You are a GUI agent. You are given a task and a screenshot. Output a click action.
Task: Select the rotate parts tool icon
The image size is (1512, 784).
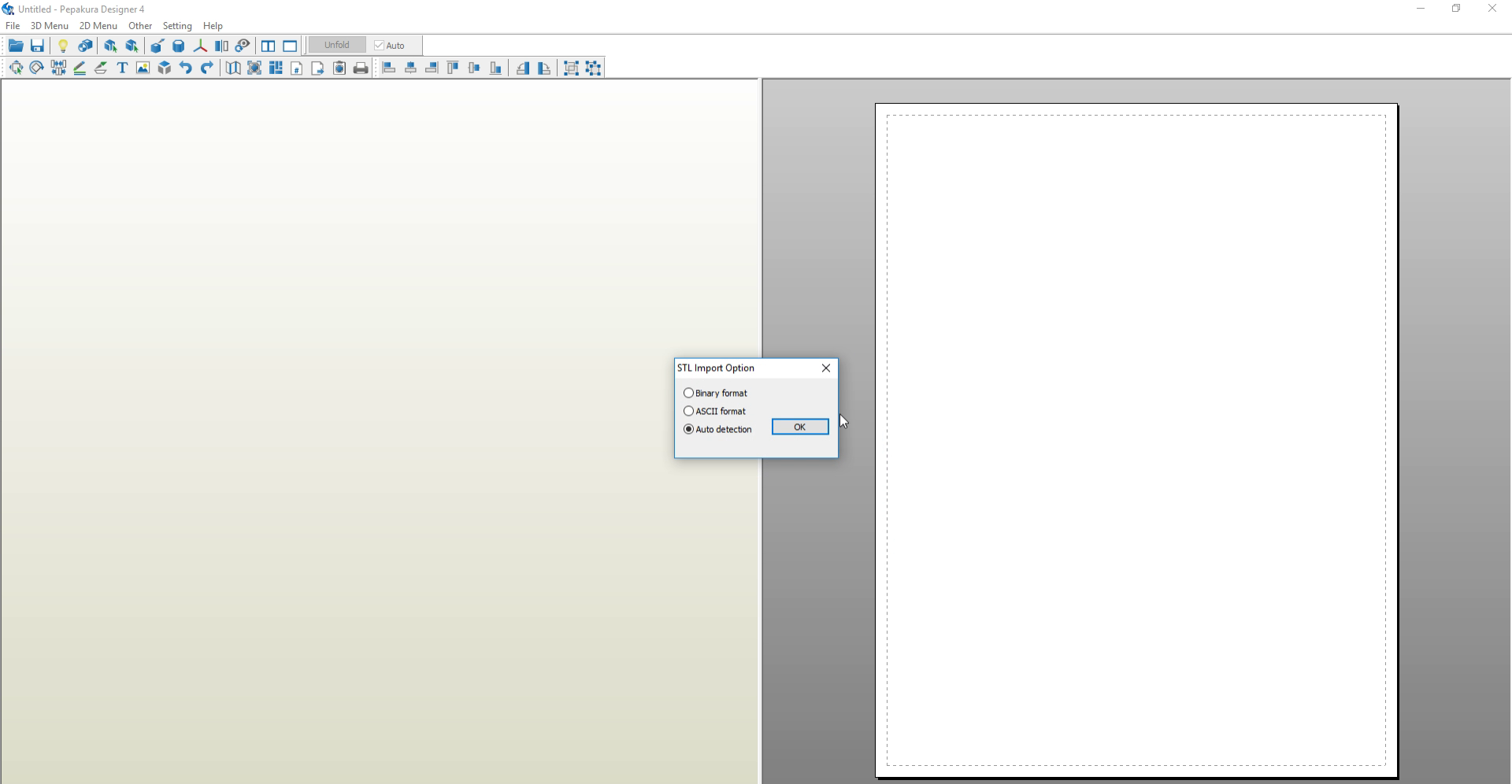point(37,68)
